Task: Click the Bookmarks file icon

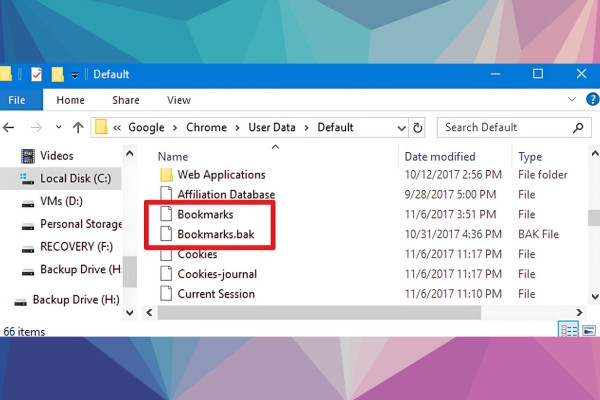Action: 166,214
